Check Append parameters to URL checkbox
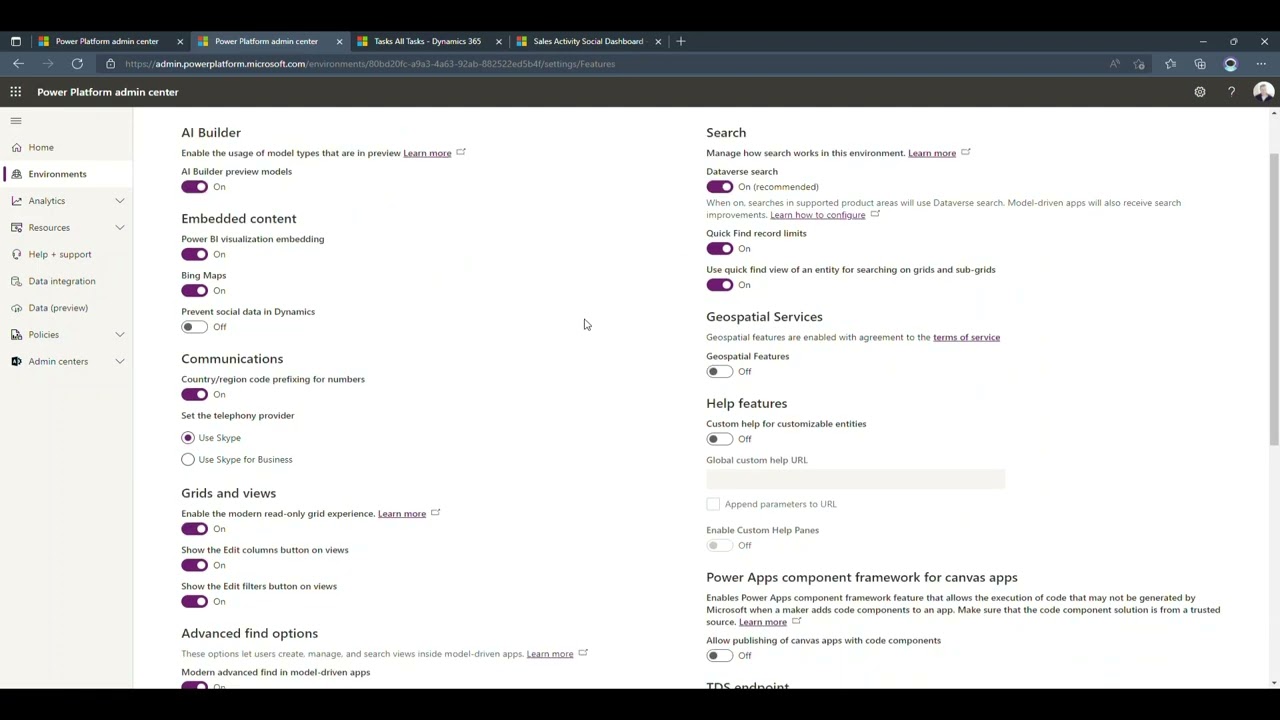Image resolution: width=1280 pixels, height=720 pixels. coord(713,504)
